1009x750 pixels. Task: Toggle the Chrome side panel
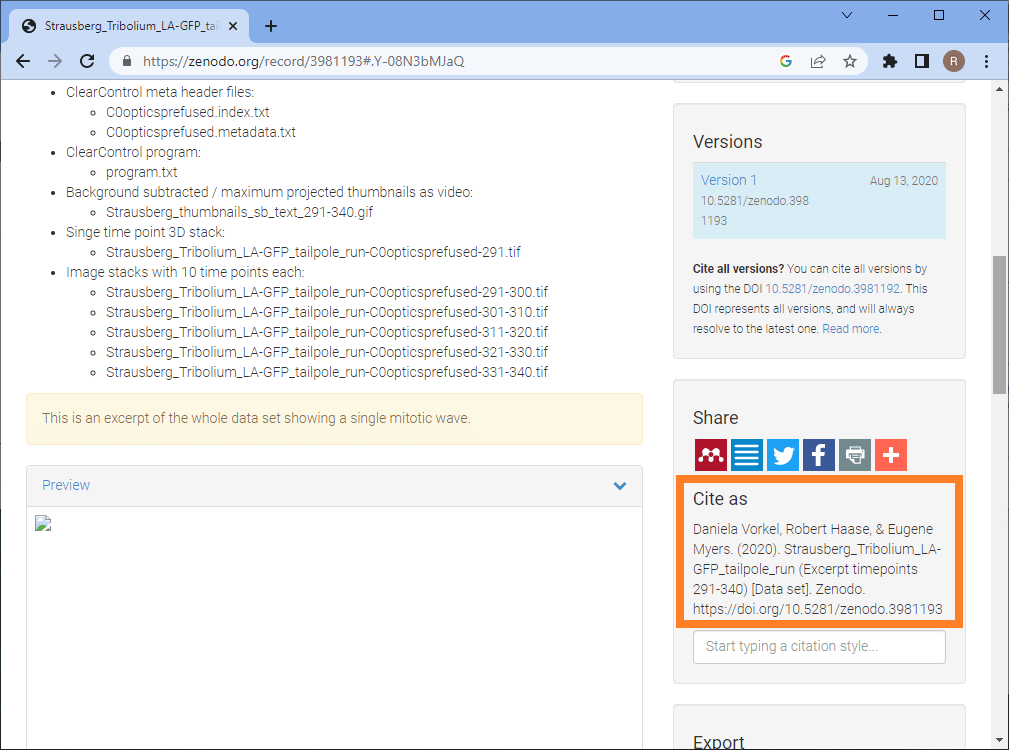tap(921, 61)
